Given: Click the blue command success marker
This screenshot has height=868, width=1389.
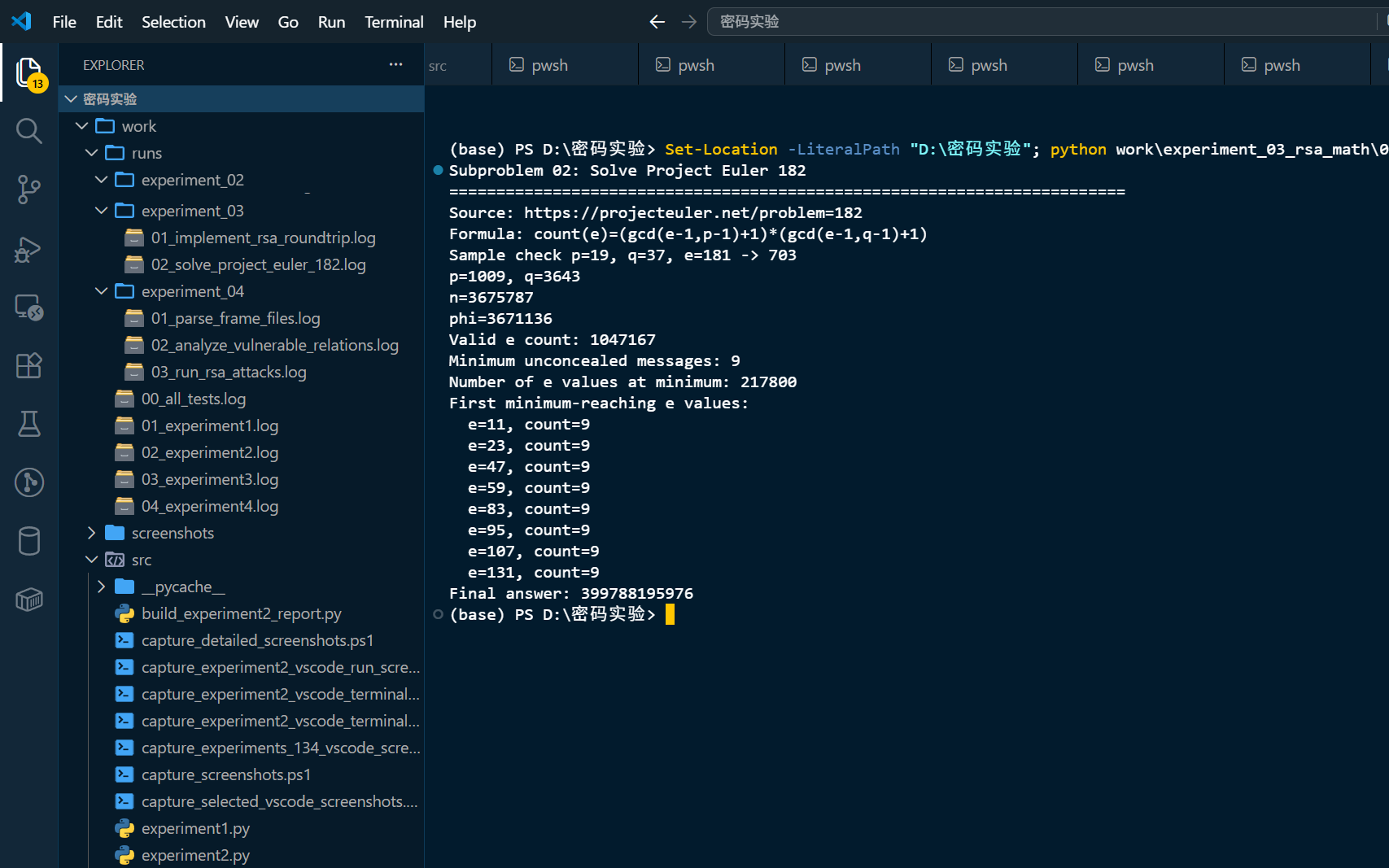Looking at the screenshot, I should (438, 170).
